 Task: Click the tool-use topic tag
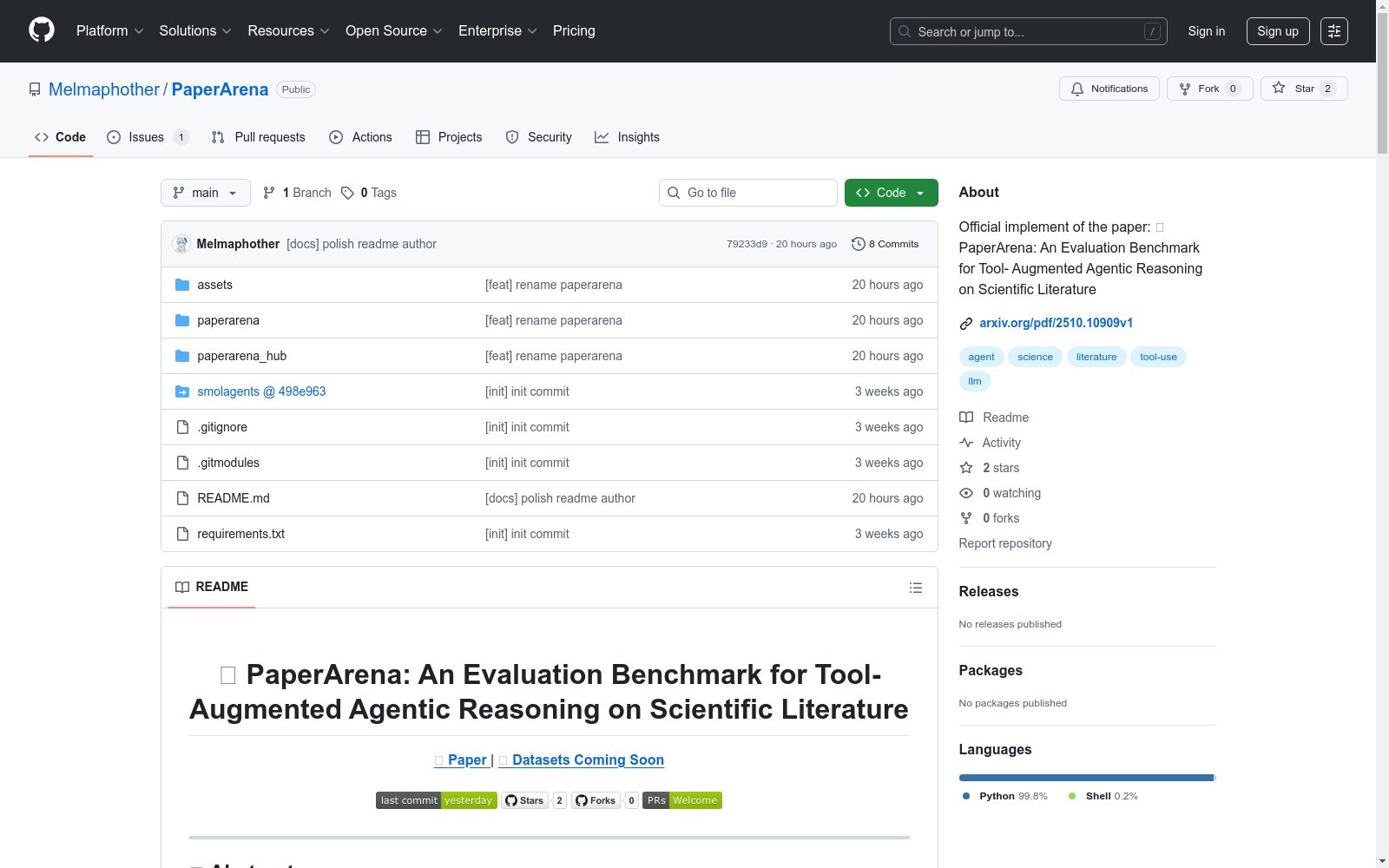pos(1158,357)
